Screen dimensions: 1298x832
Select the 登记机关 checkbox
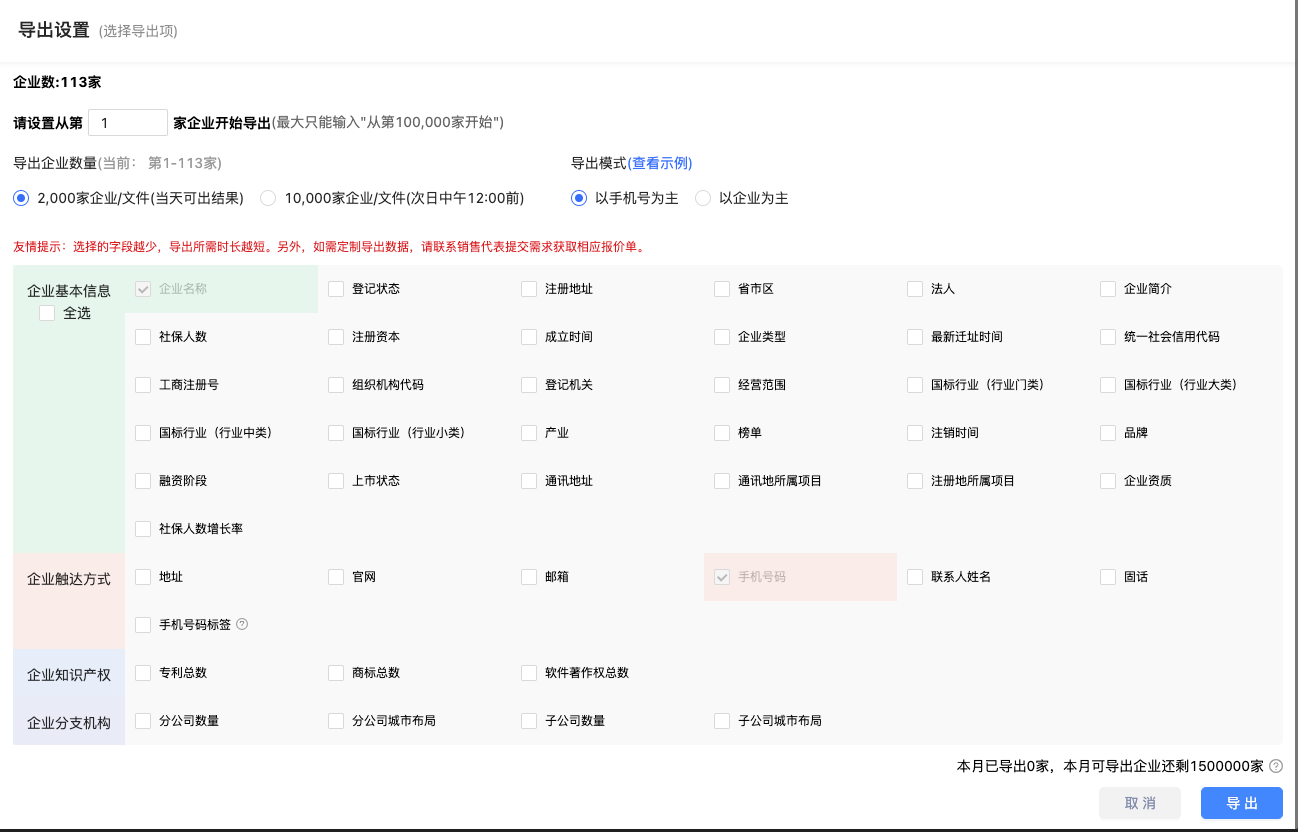click(529, 385)
